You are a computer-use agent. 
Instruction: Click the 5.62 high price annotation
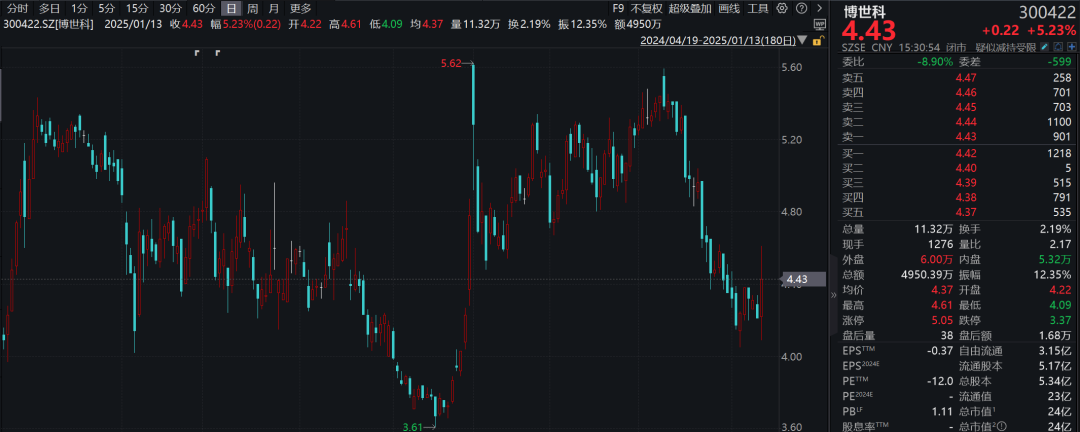(451, 63)
